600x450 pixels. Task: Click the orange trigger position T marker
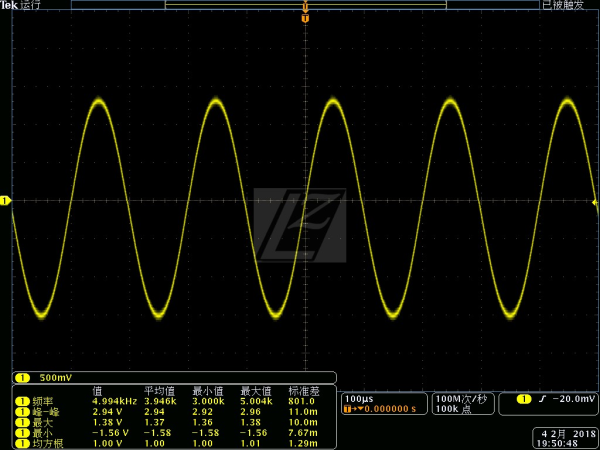point(305,18)
